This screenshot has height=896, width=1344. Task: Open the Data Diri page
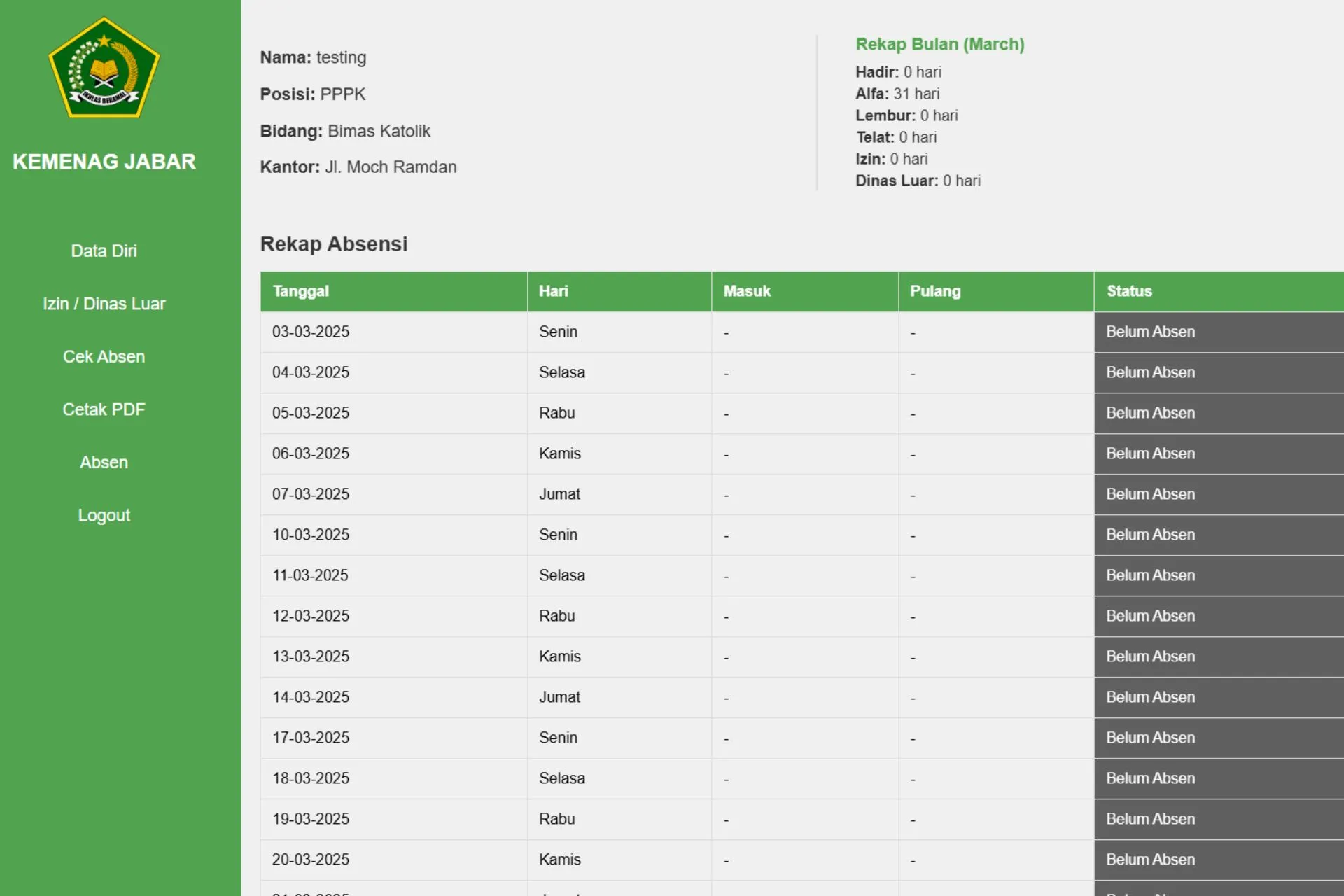point(104,251)
